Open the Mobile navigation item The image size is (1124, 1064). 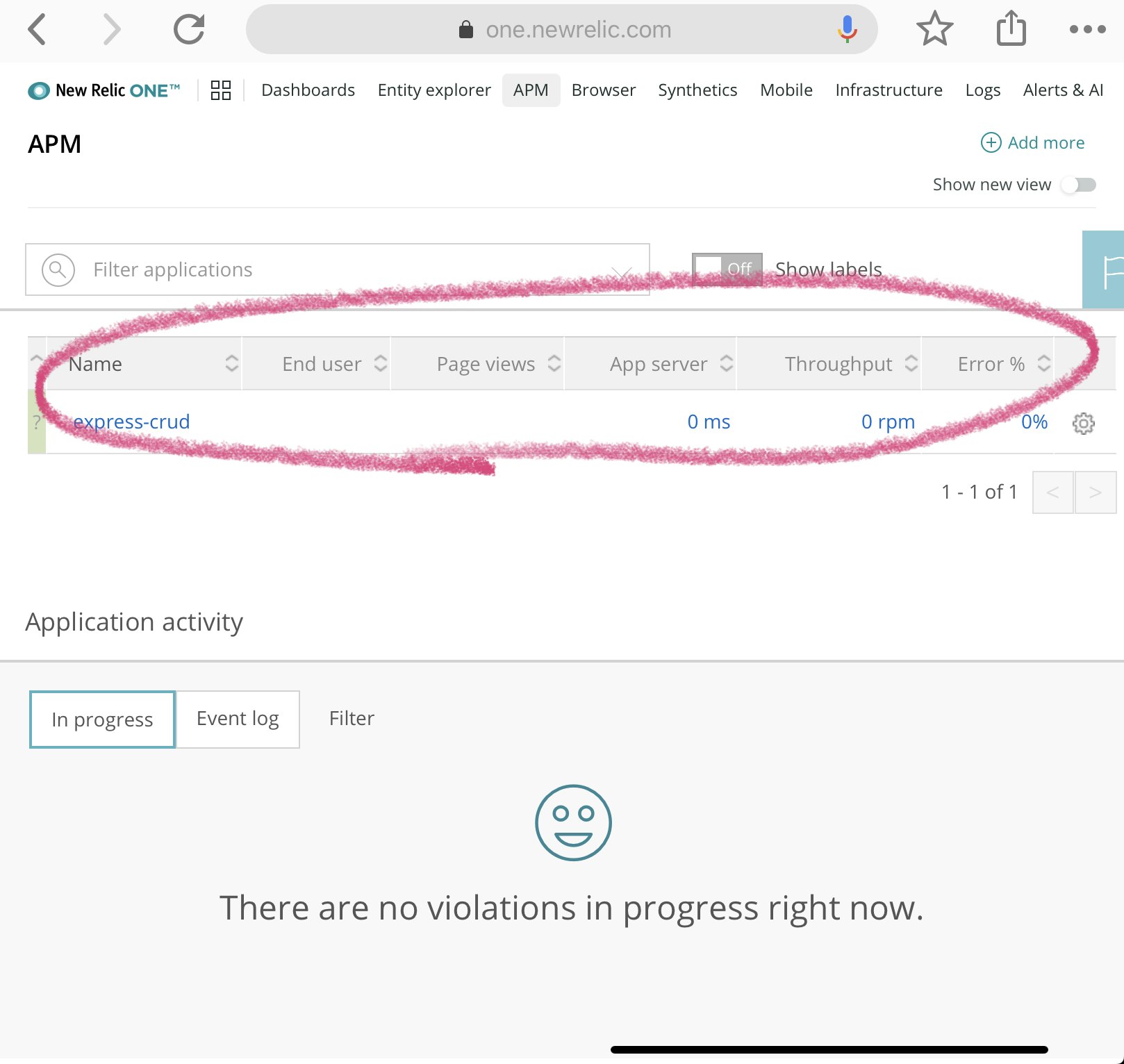click(x=786, y=90)
